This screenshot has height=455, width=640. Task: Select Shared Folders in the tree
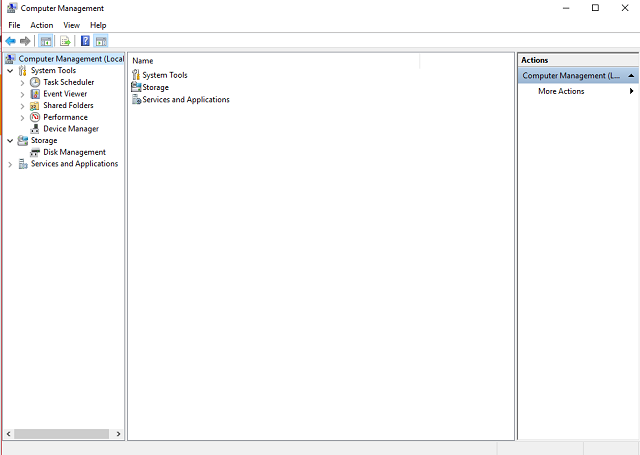(68, 105)
